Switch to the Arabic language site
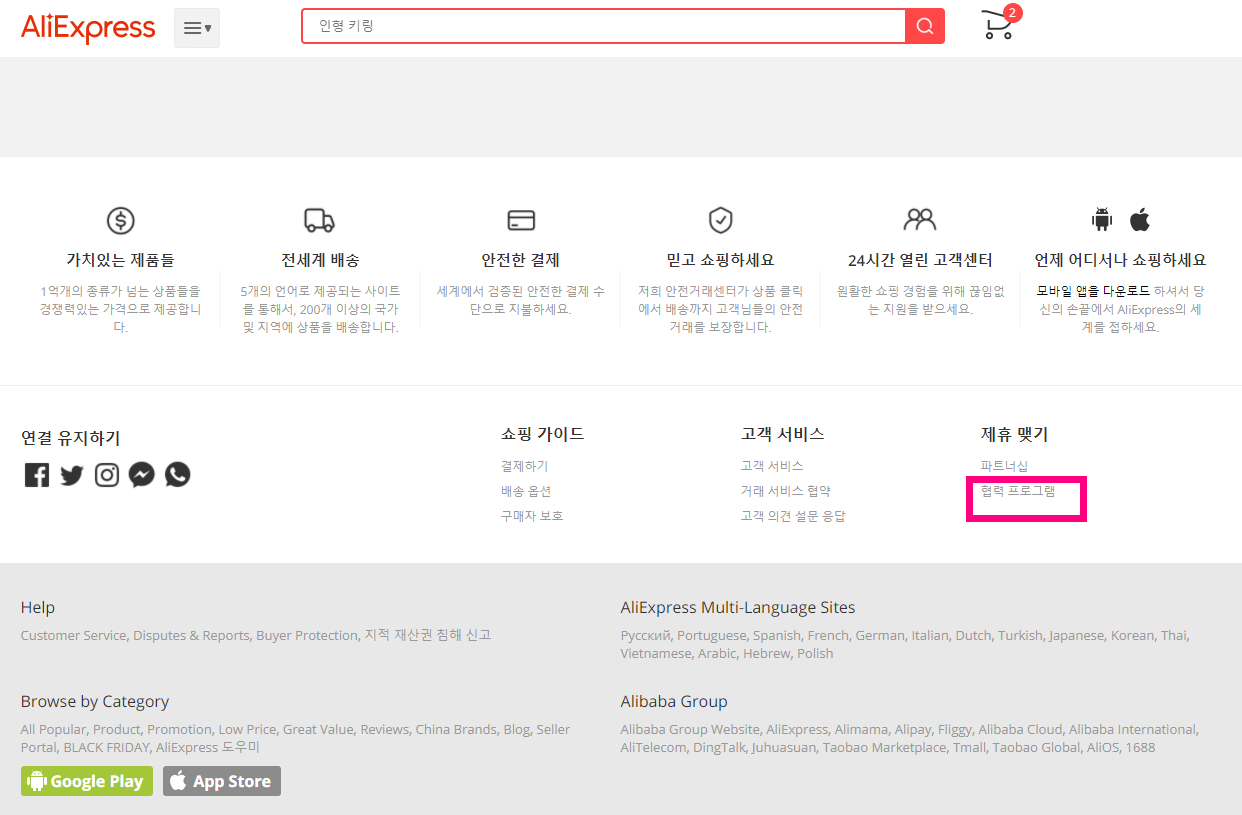Screen dimensions: 1242x815 [717, 653]
